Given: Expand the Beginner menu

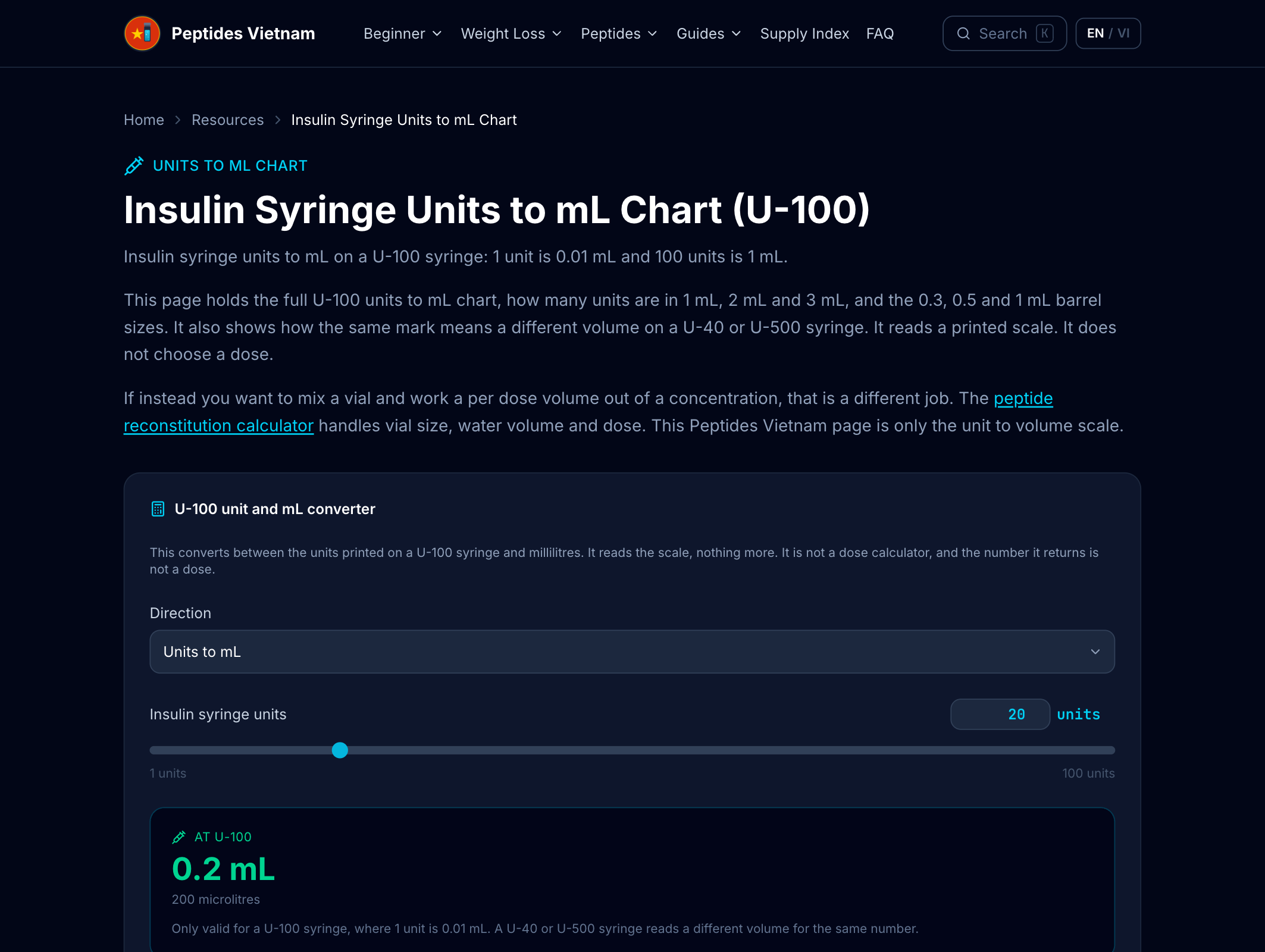Looking at the screenshot, I should point(403,33).
